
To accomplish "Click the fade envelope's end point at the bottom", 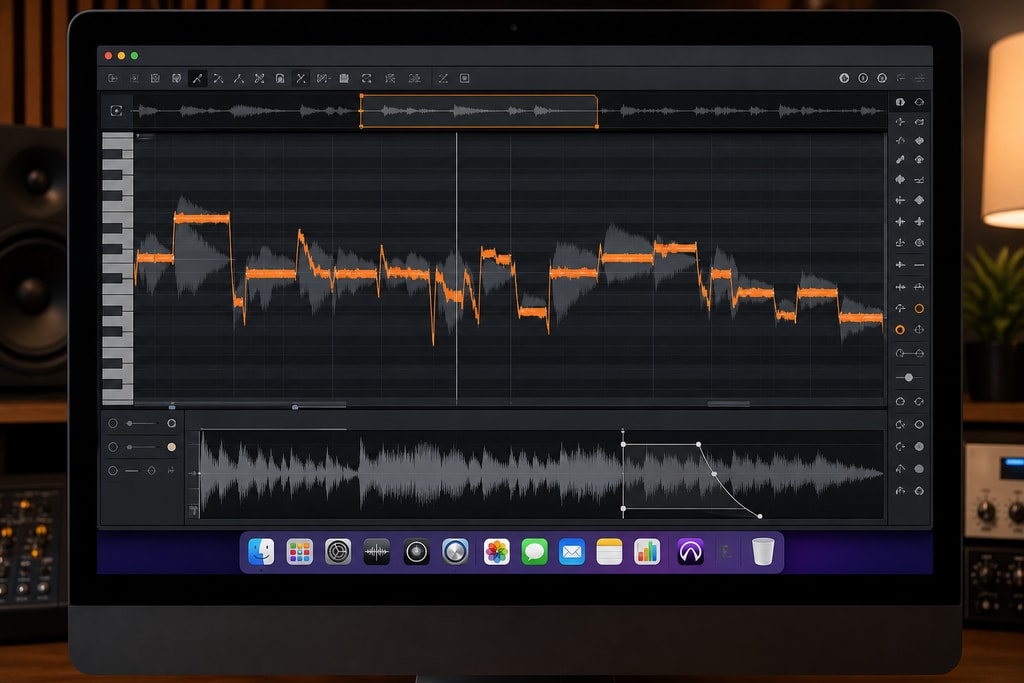I will pos(760,516).
